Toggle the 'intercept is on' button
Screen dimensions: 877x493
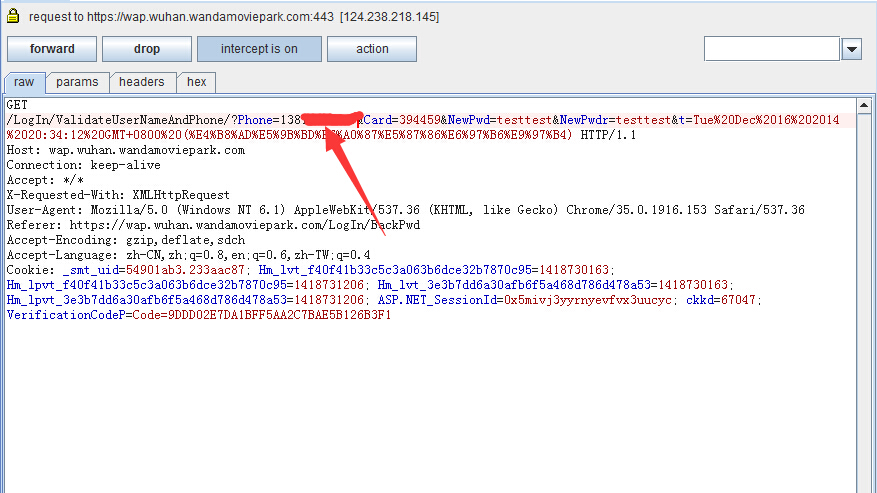pos(260,49)
